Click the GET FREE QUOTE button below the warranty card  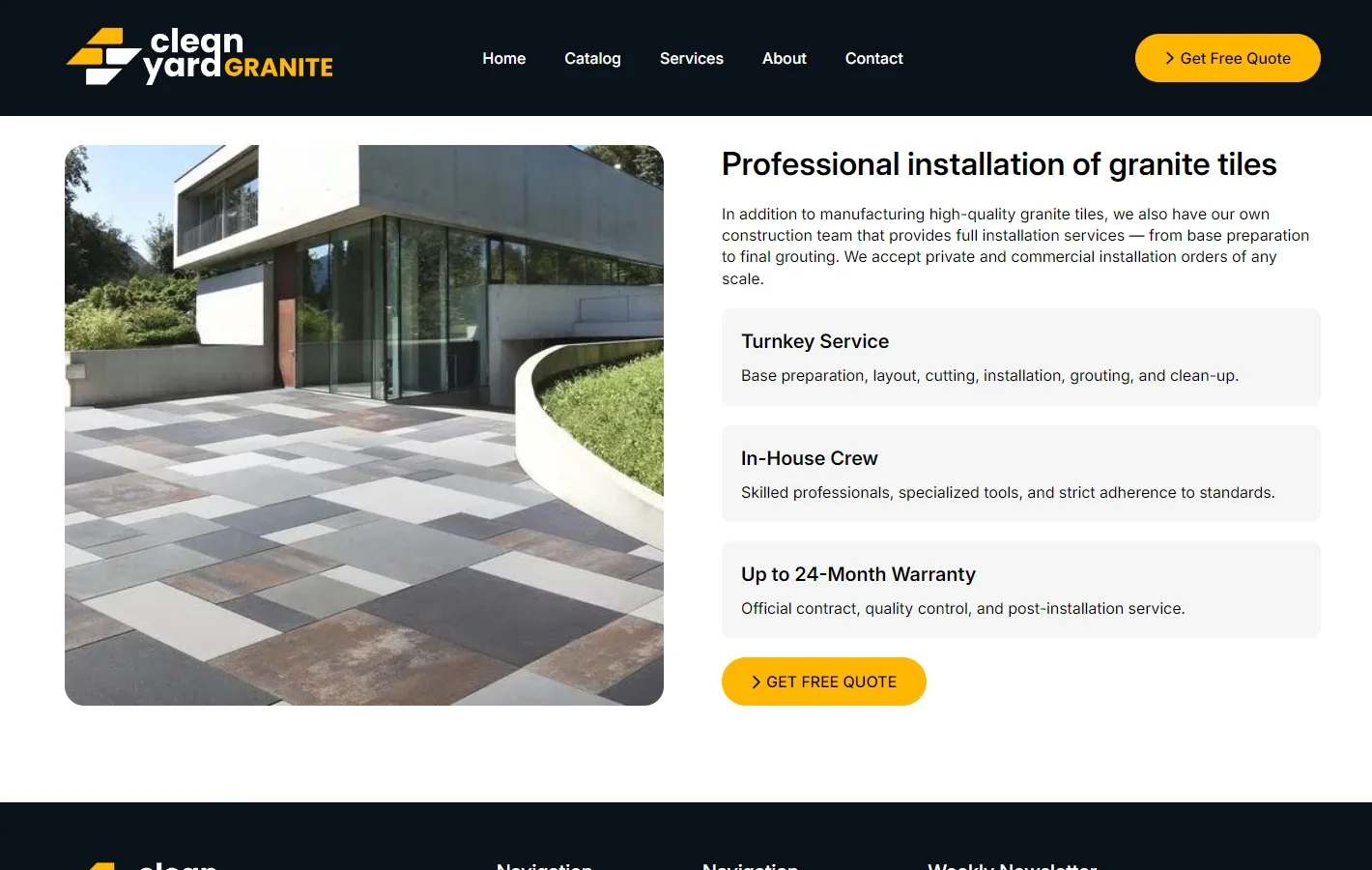pyautogui.click(x=824, y=681)
